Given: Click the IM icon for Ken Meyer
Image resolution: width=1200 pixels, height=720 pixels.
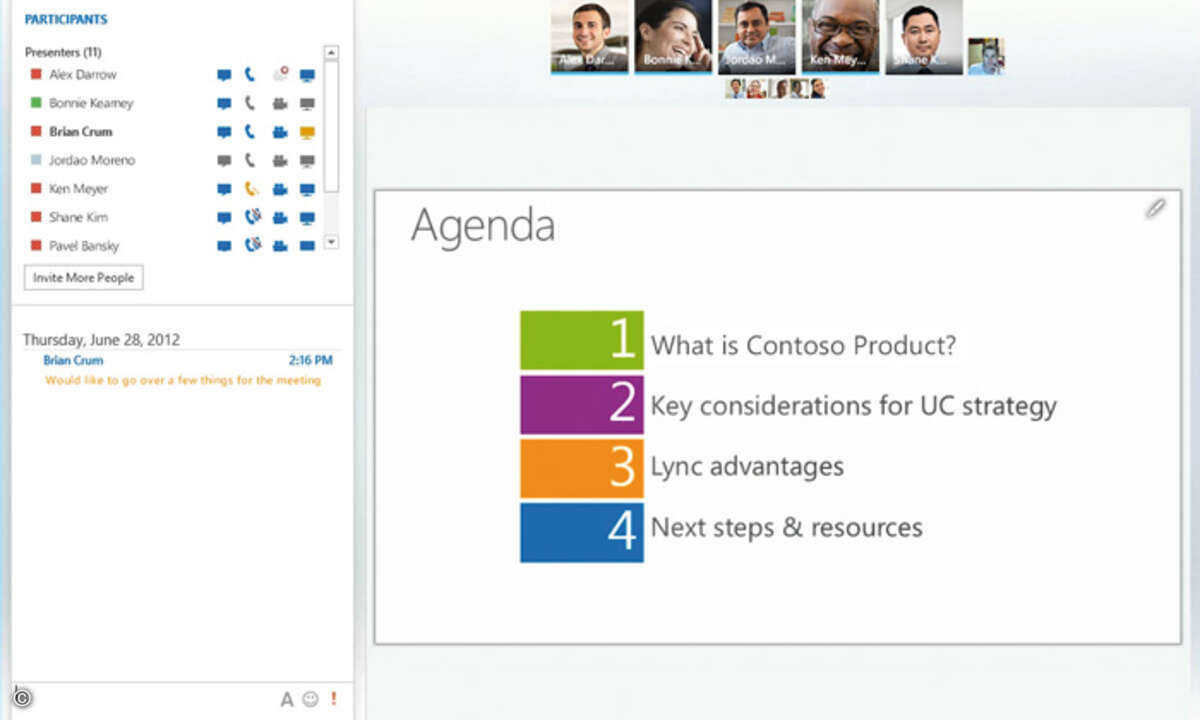Looking at the screenshot, I should coord(224,189).
